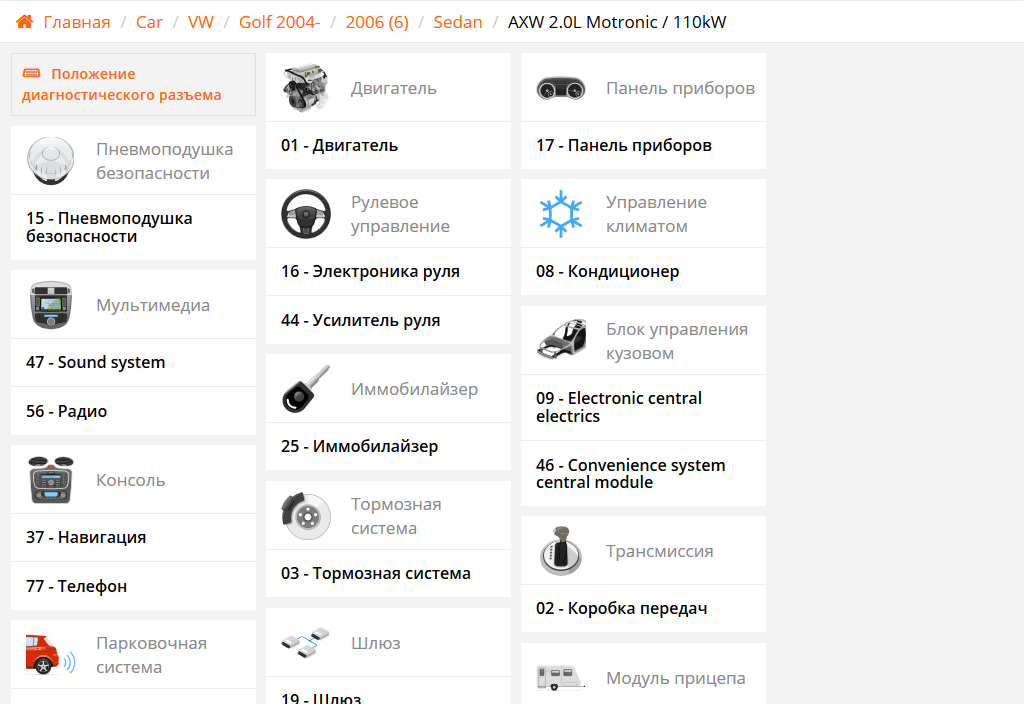Click the brake disc icon
The width and height of the screenshot is (1024, 704).
306,516
